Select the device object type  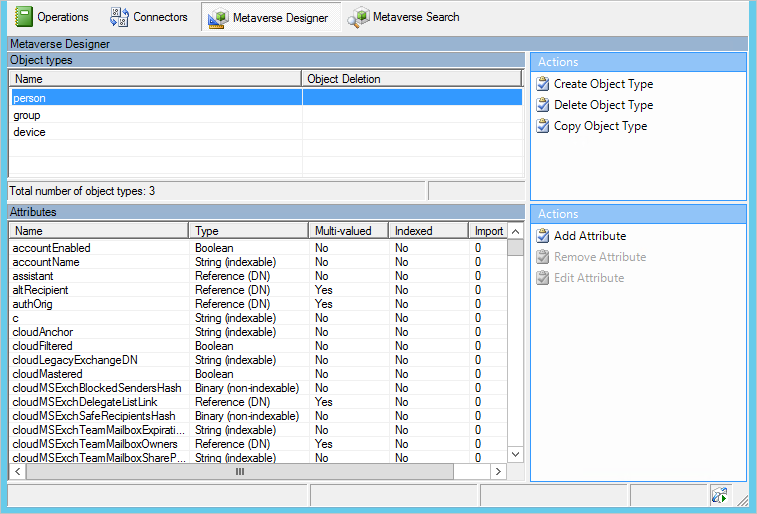(29, 132)
